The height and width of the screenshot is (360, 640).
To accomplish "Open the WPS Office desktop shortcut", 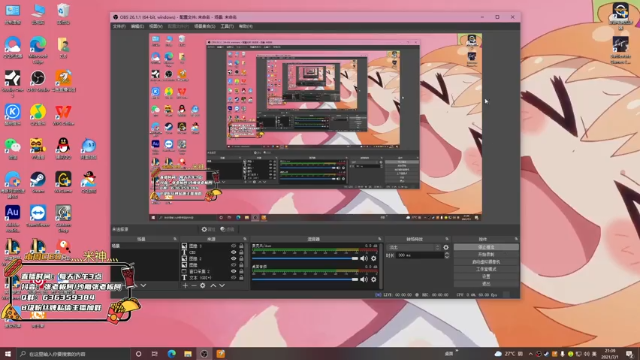I will coord(63,115).
